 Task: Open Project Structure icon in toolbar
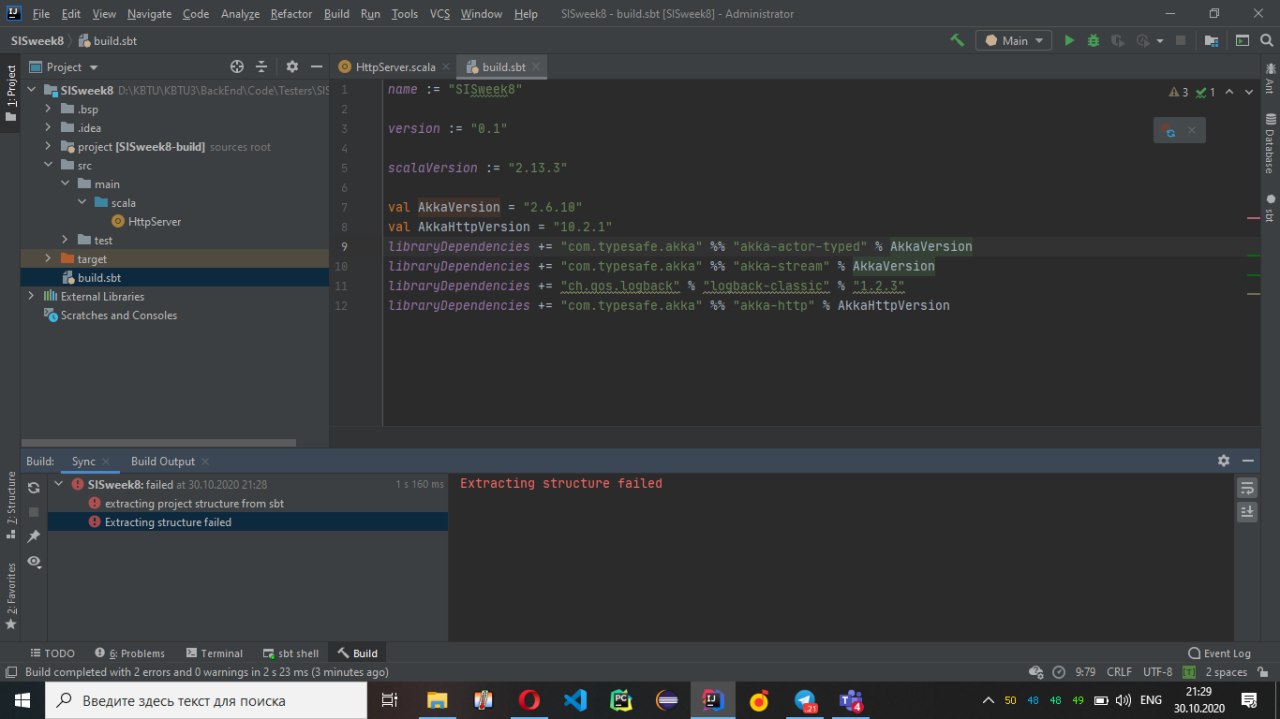[x=1212, y=41]
